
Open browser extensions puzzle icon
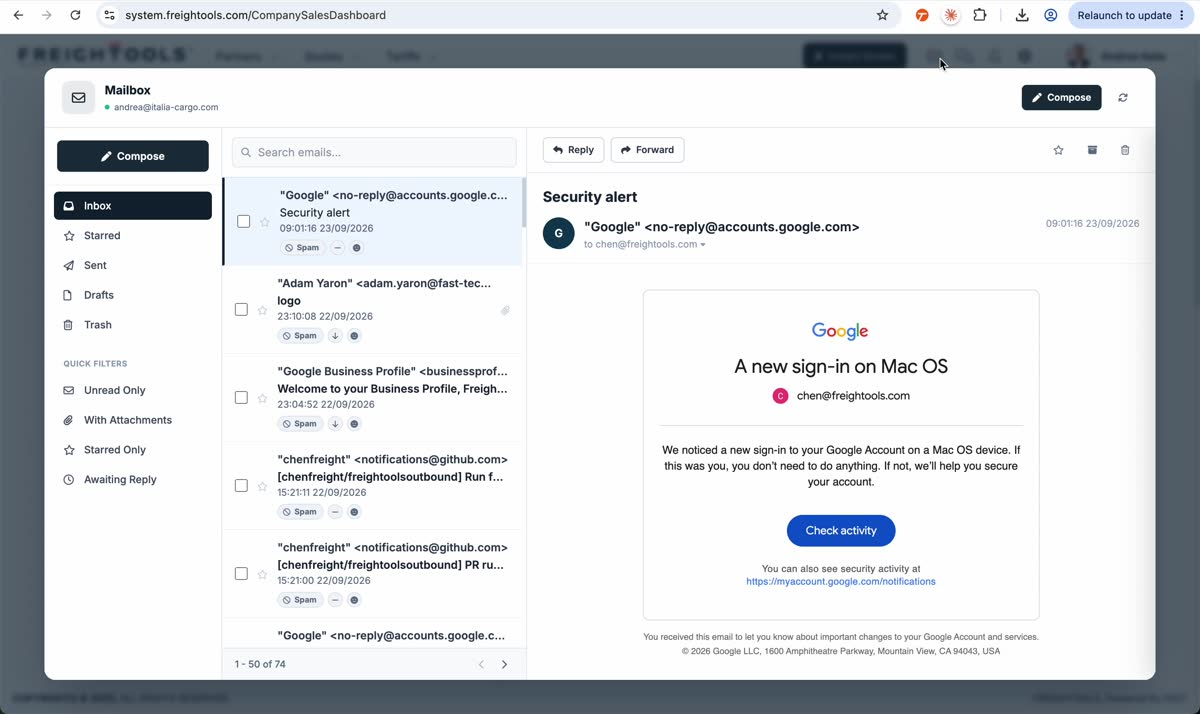(x=979, y=15)
